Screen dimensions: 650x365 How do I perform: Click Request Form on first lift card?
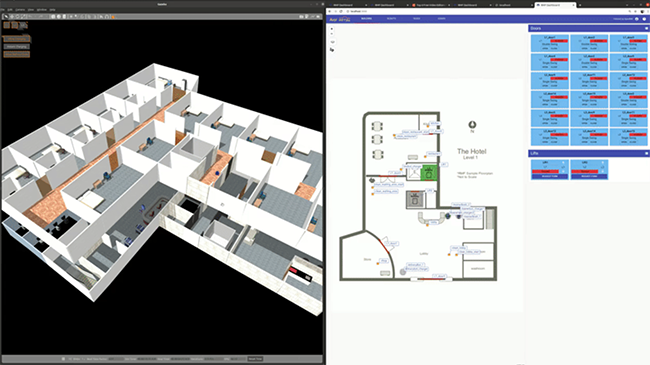pos(550,176)
